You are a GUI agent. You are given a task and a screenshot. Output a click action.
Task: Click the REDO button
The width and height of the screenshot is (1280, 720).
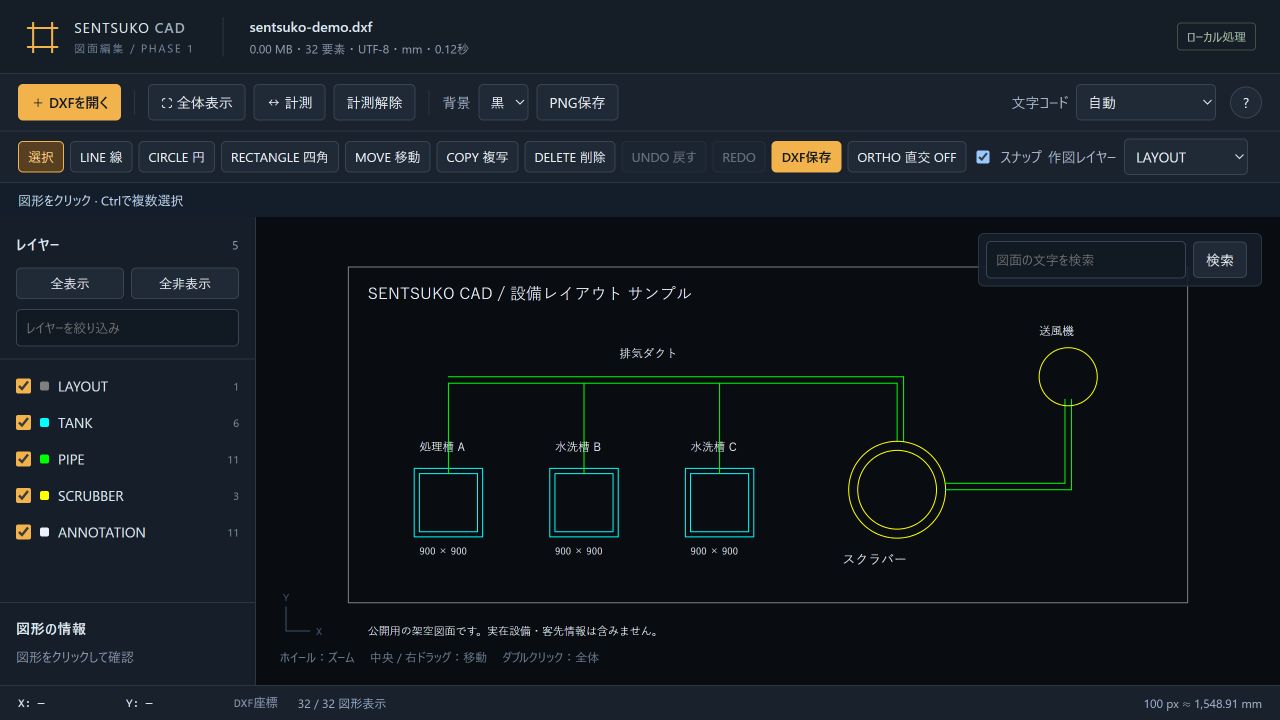[739, 157]
